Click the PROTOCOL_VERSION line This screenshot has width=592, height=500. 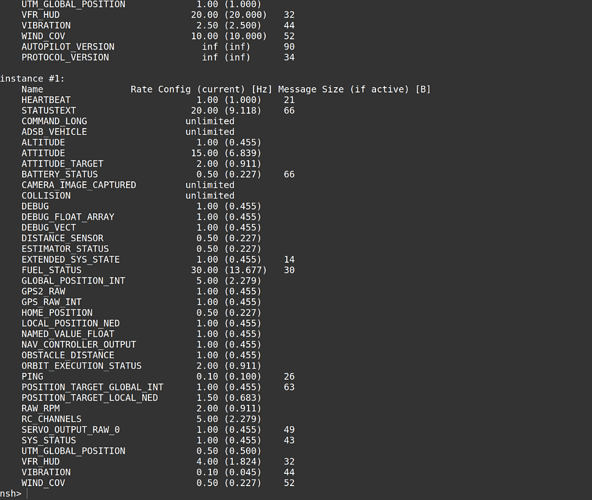coord(158,57)
